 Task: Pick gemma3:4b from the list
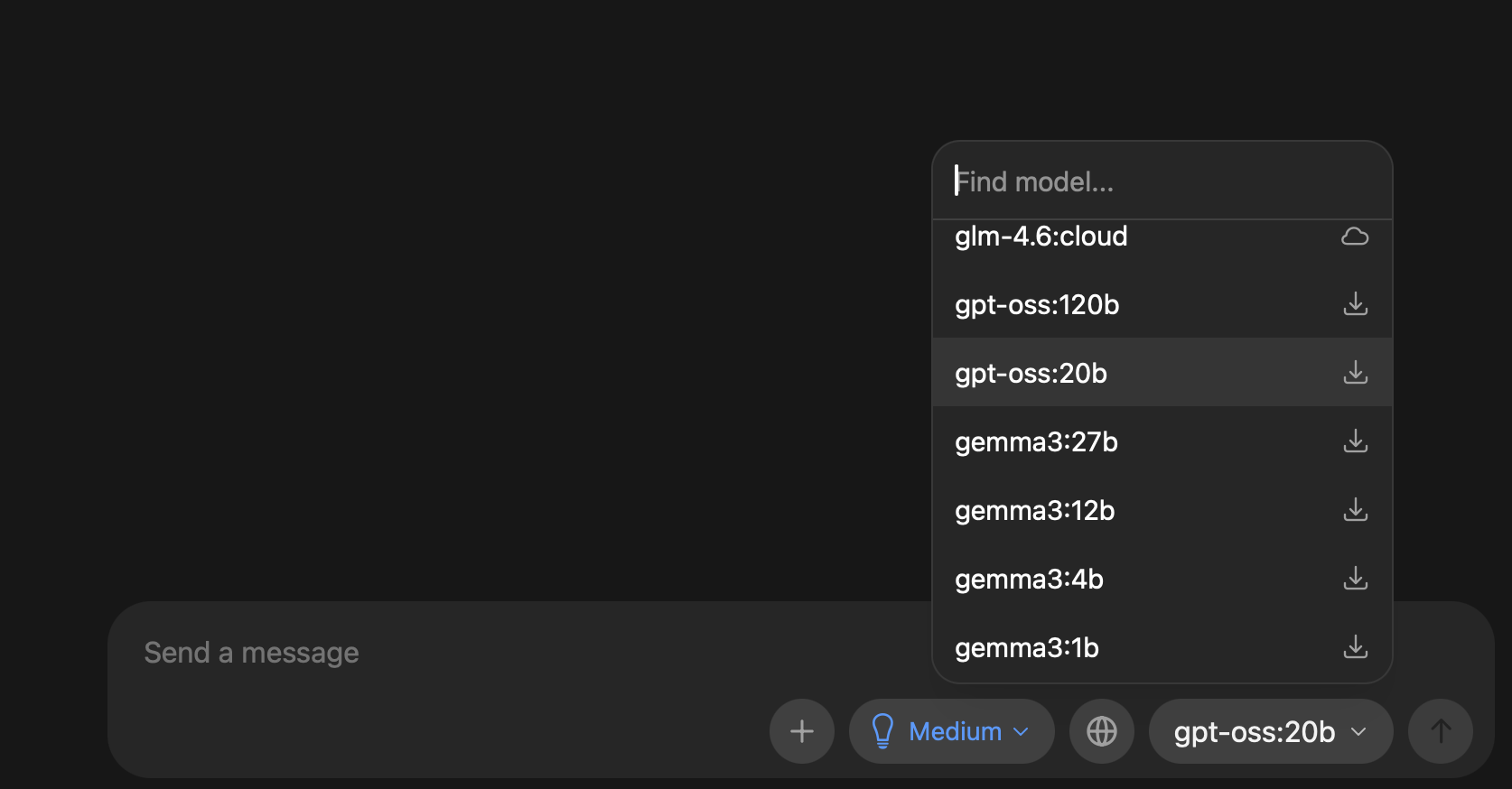pyautogui.click(x=1029, y=580)
